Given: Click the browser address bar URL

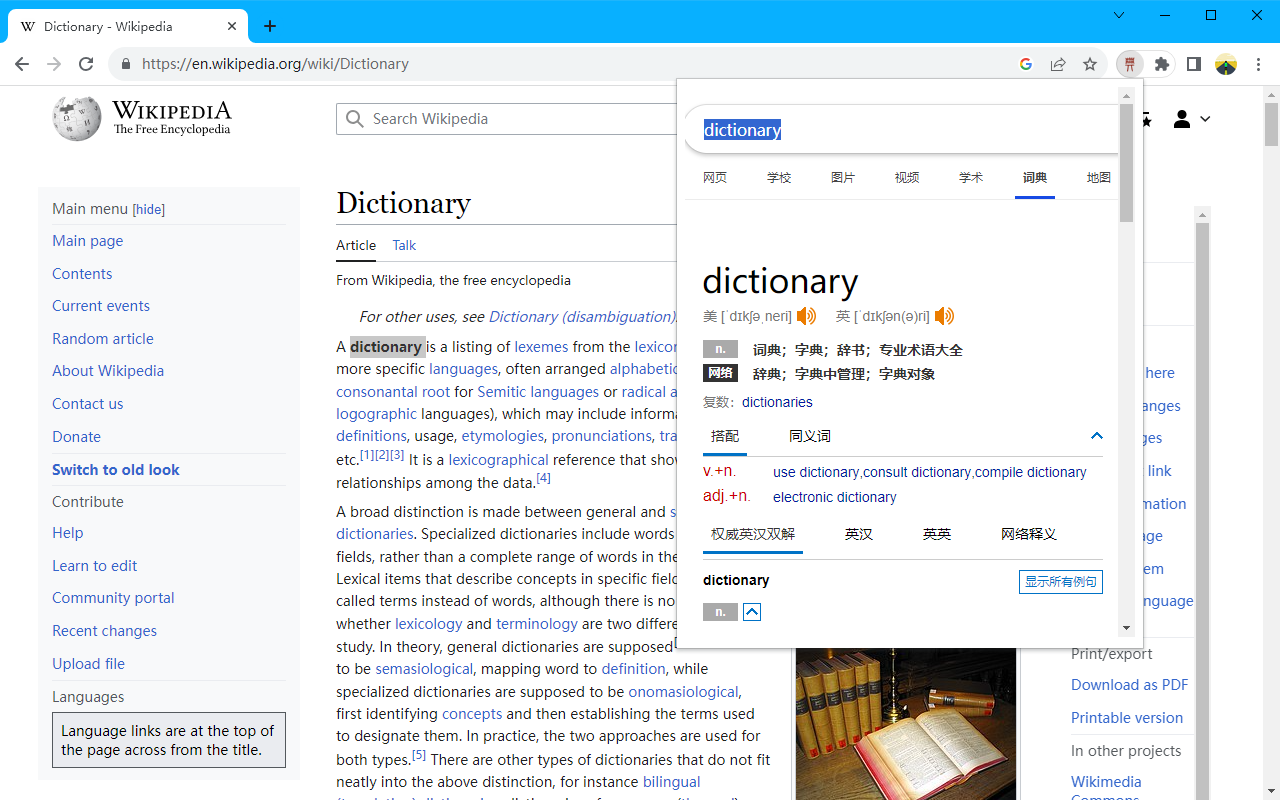Looking at the screenshot, I should tap(275, 64).
